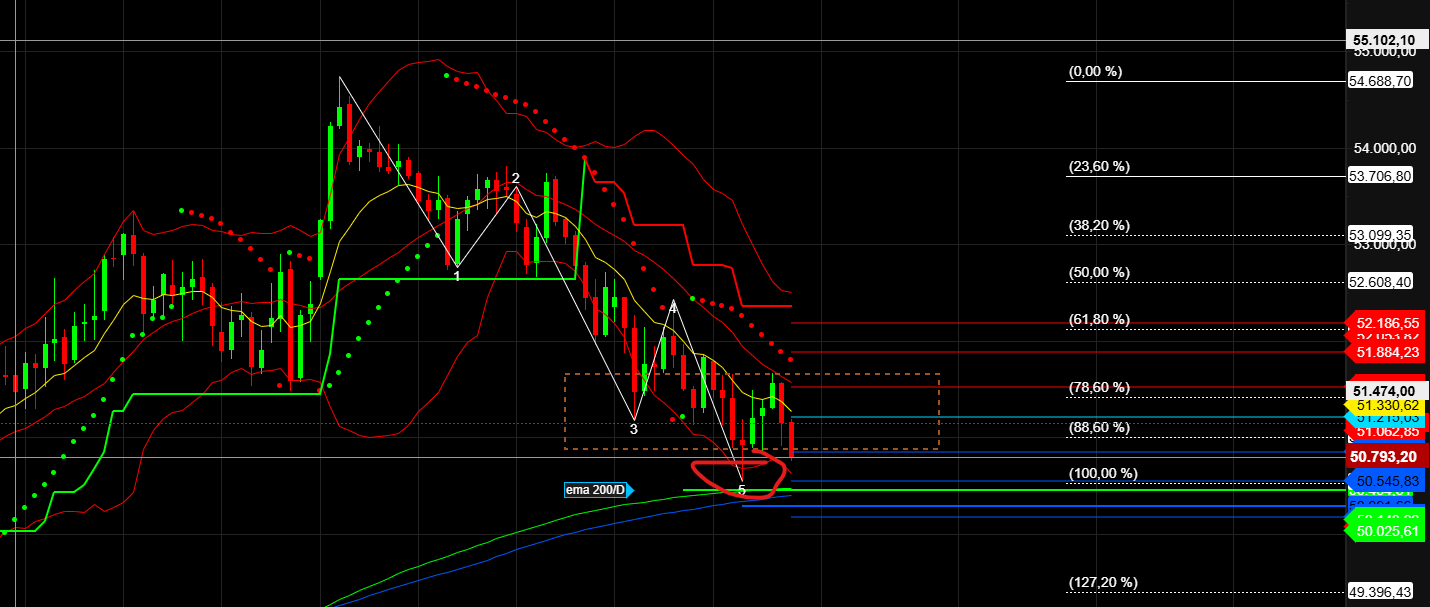Click the Elliott wave label '1'
This screenshot has width=1430, height=607.
[457, 275]
